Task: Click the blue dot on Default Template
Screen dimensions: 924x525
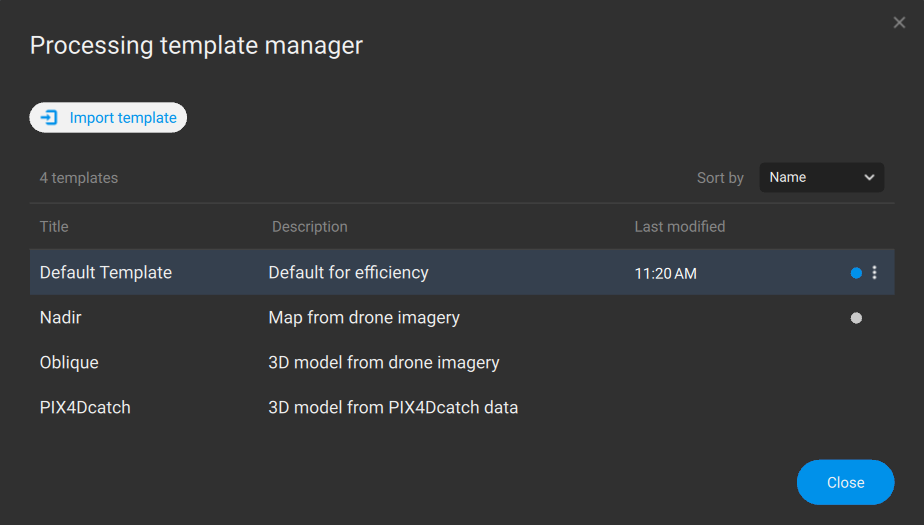Action: pyautogui.click(x=856, y=272)
